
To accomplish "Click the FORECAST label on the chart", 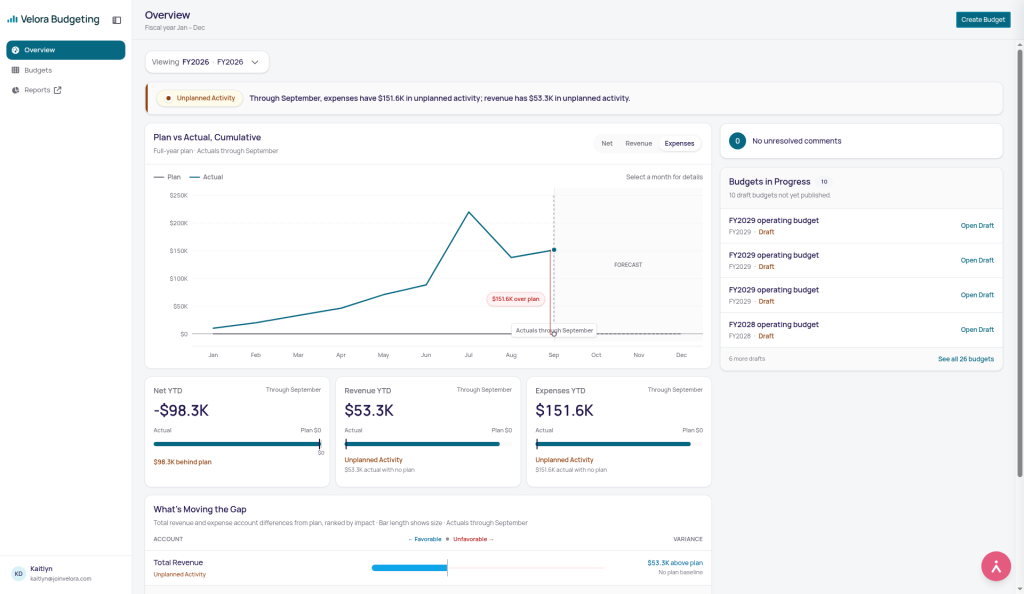I will [x=628, y=265].
